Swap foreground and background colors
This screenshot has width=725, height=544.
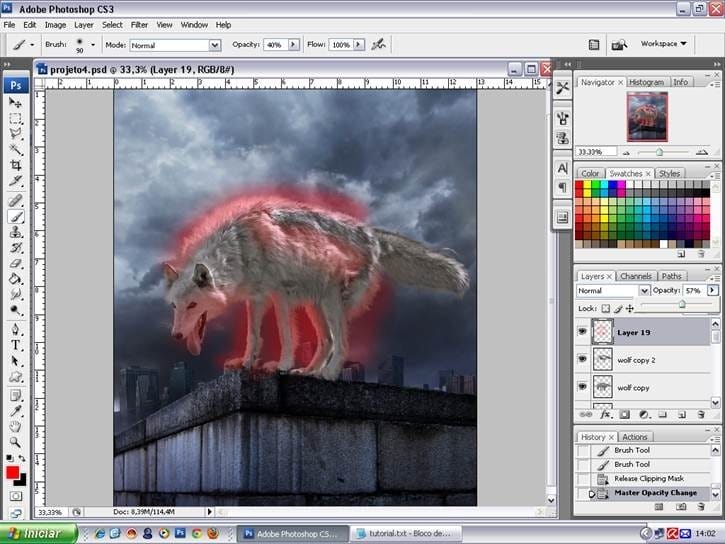pyautogui.click(x=22, y=458)
